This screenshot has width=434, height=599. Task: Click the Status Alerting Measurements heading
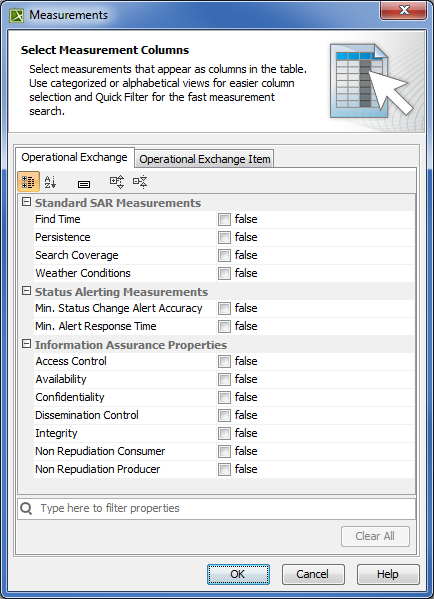click(121, 292)
